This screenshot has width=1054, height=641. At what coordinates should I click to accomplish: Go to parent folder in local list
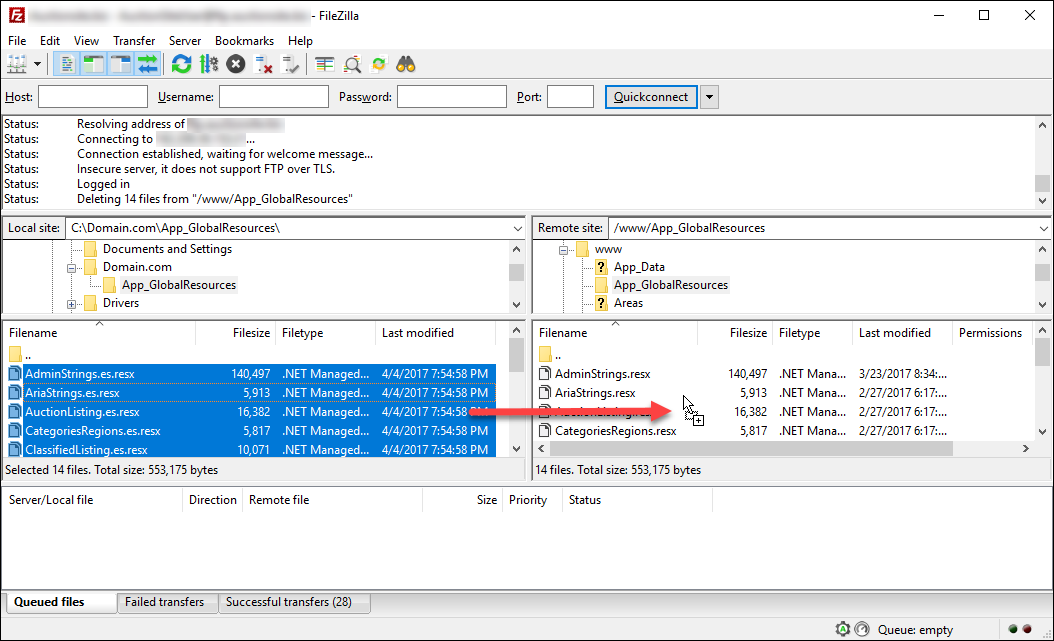click(x=20, y=354)
